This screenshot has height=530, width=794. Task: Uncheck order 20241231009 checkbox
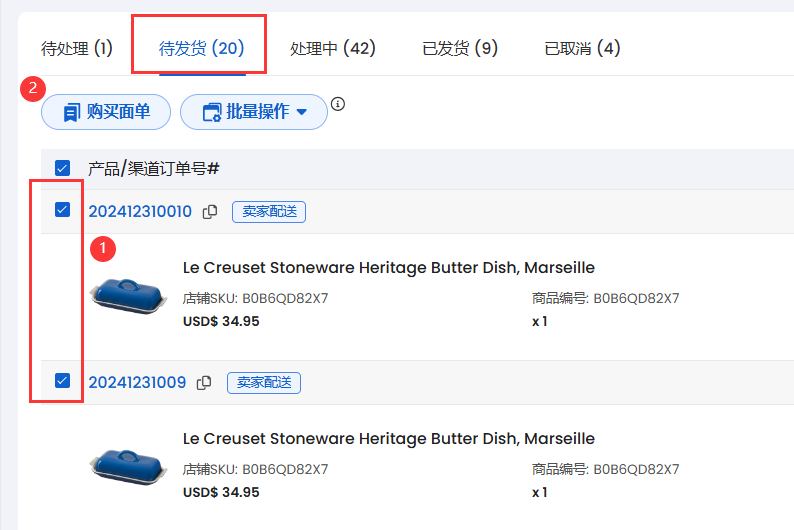[x=62, y=380]
